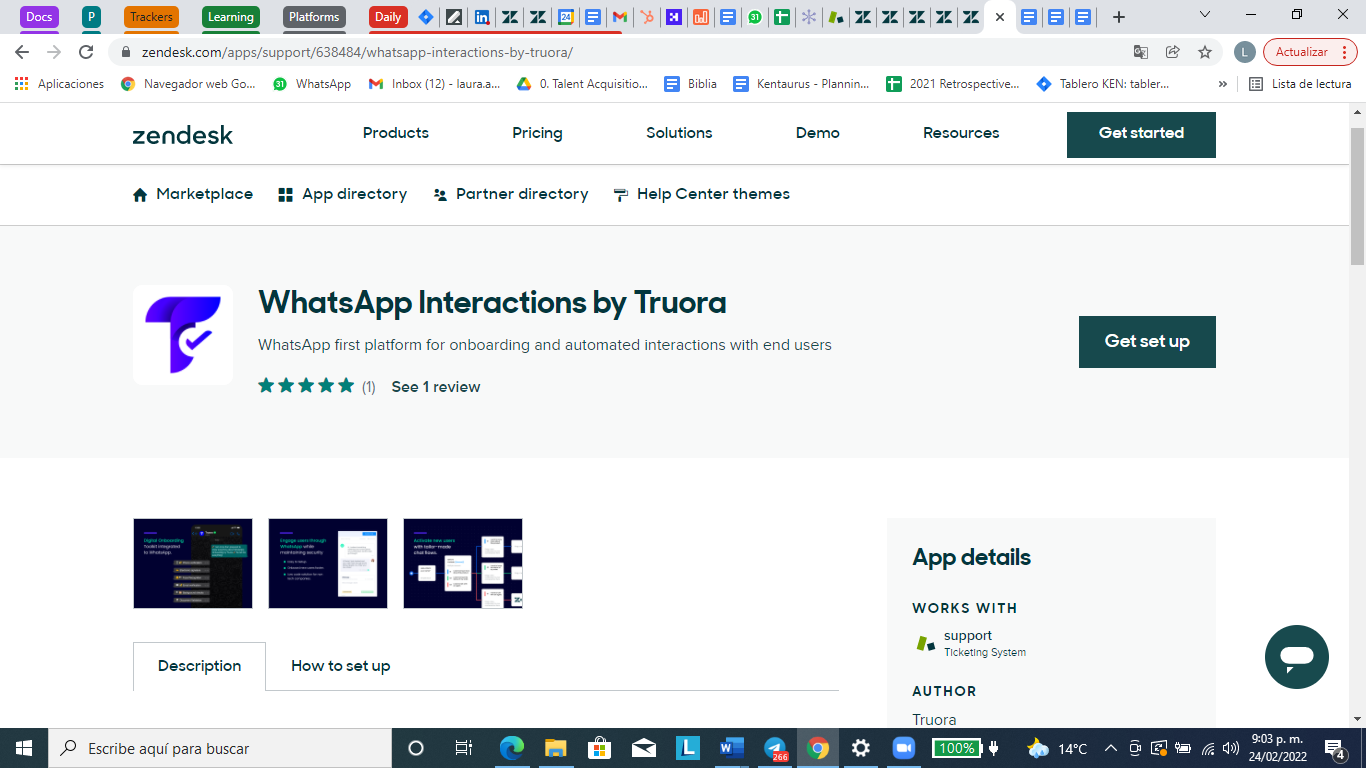The image size is (1366, 768).
Task: Switch to the How to set up tab
Action: 341,666
